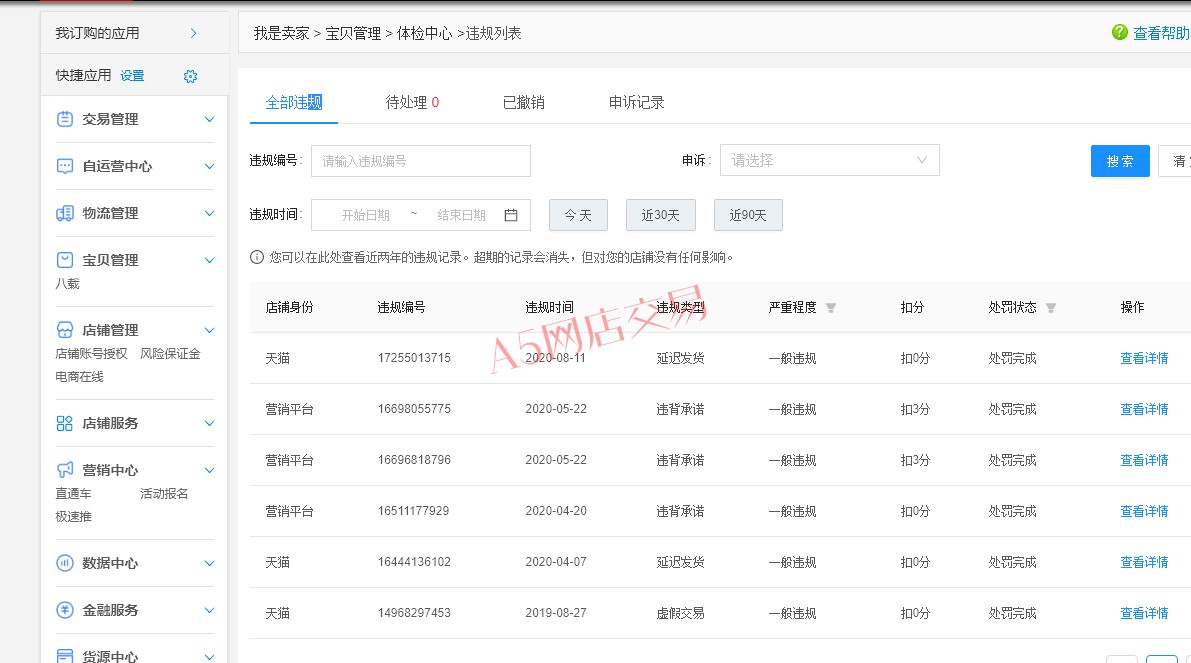Expand the 交易管理 chevron

coord(210,119)
